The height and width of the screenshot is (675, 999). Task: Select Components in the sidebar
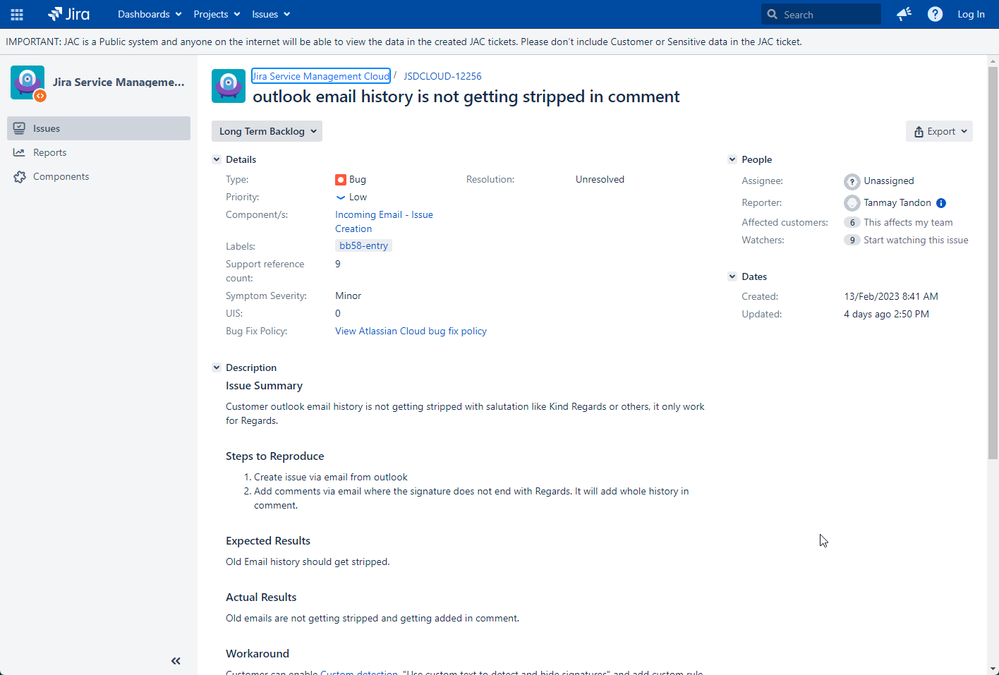[x=99, y=177]
